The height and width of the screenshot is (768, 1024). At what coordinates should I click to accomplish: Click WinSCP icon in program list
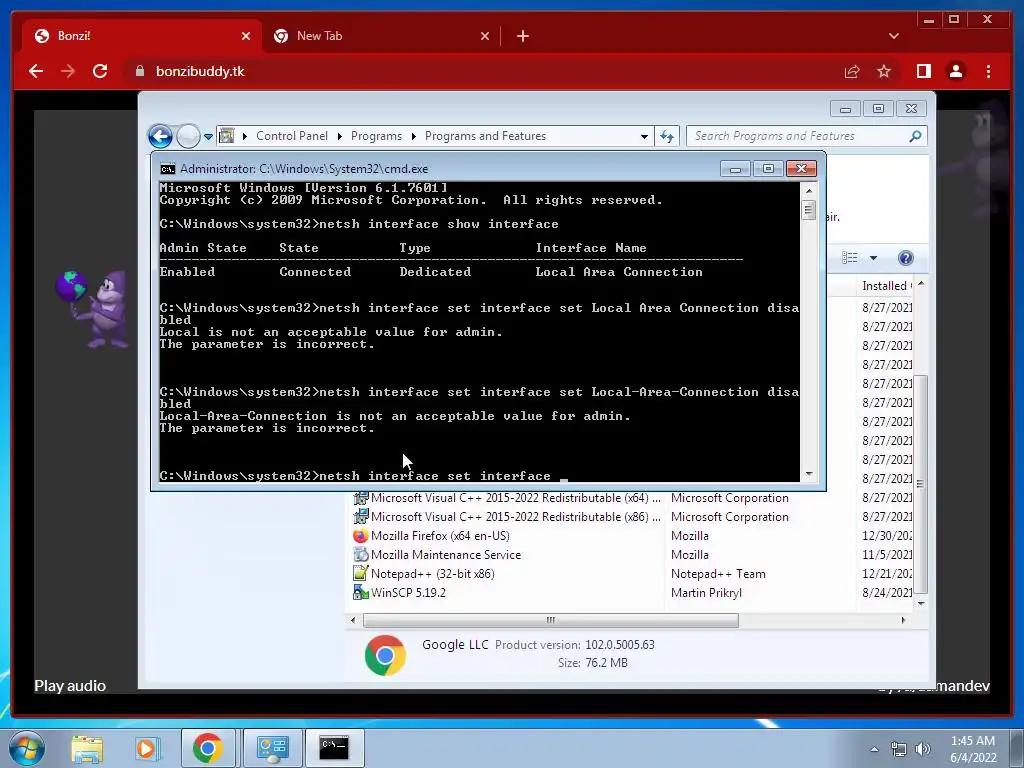click(360, 592)
